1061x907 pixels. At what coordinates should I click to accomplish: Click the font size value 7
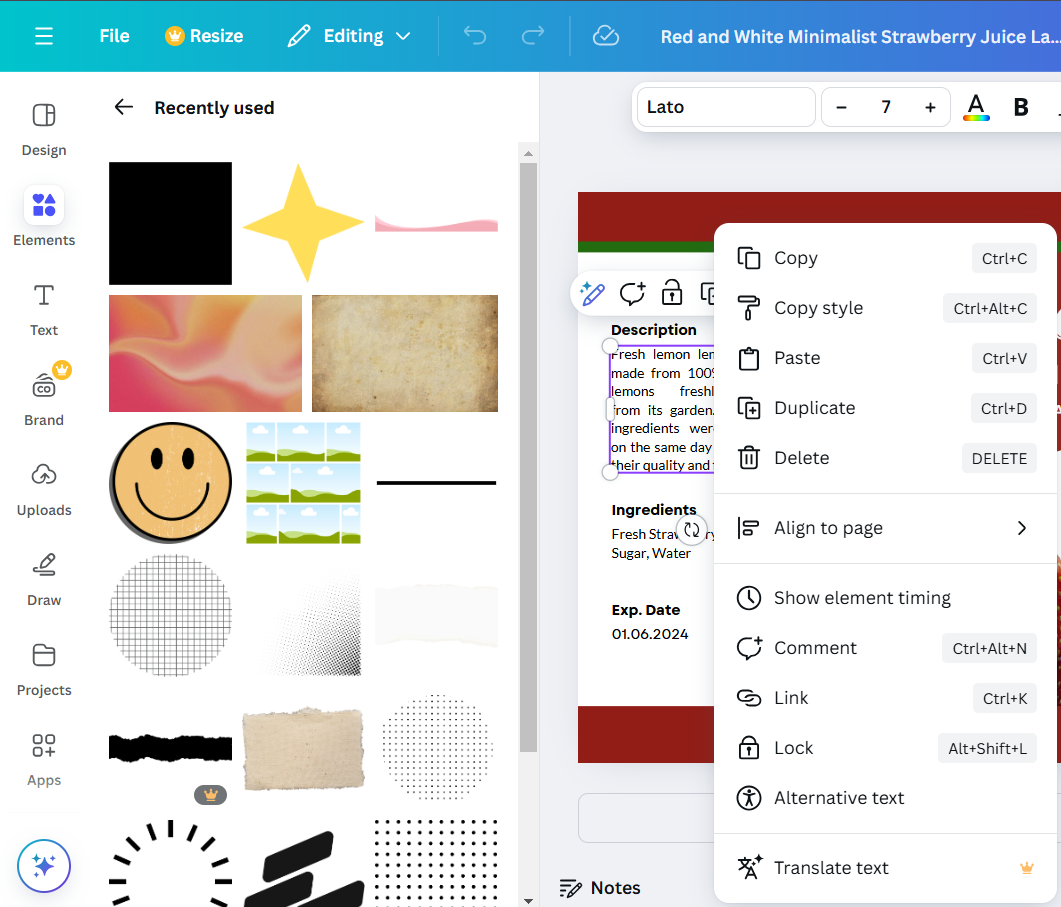point(886,107)
